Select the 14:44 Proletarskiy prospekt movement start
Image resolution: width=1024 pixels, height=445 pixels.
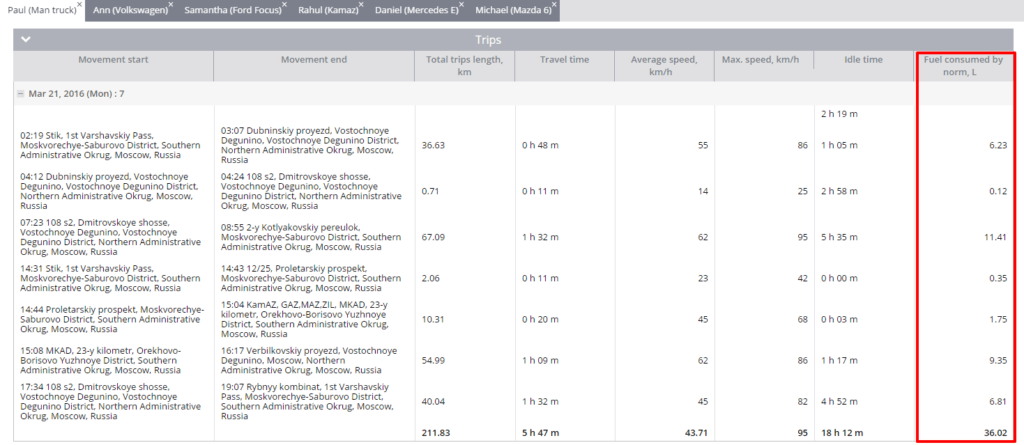point(112,319)
